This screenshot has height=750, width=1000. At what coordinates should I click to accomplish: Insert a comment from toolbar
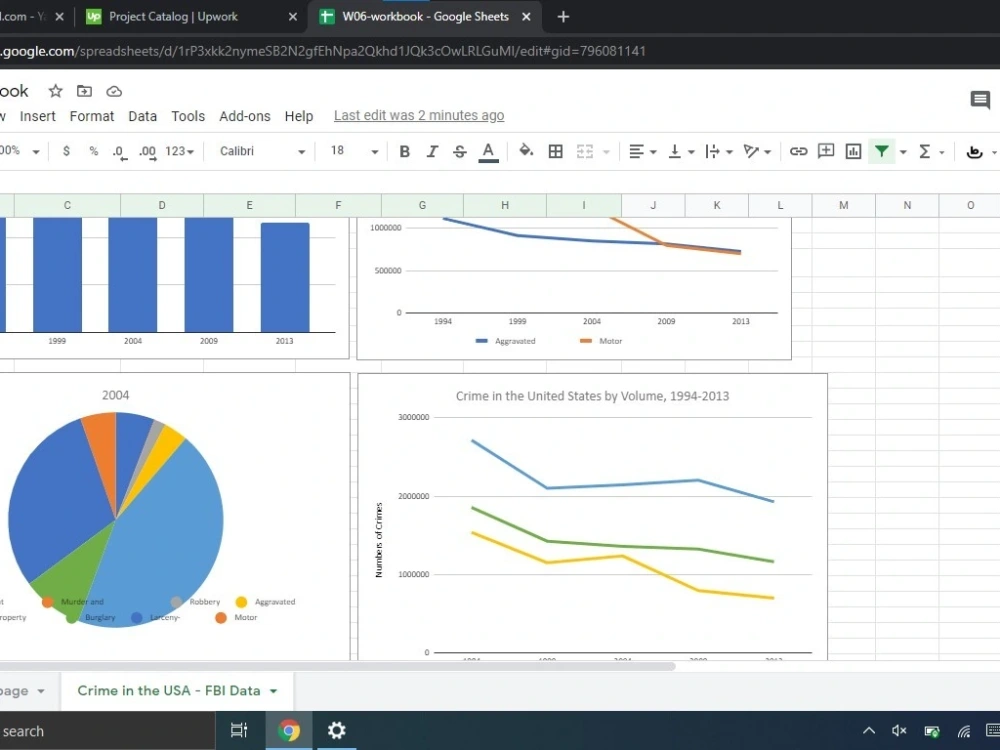pyautogui.click(x=826, y=151)
